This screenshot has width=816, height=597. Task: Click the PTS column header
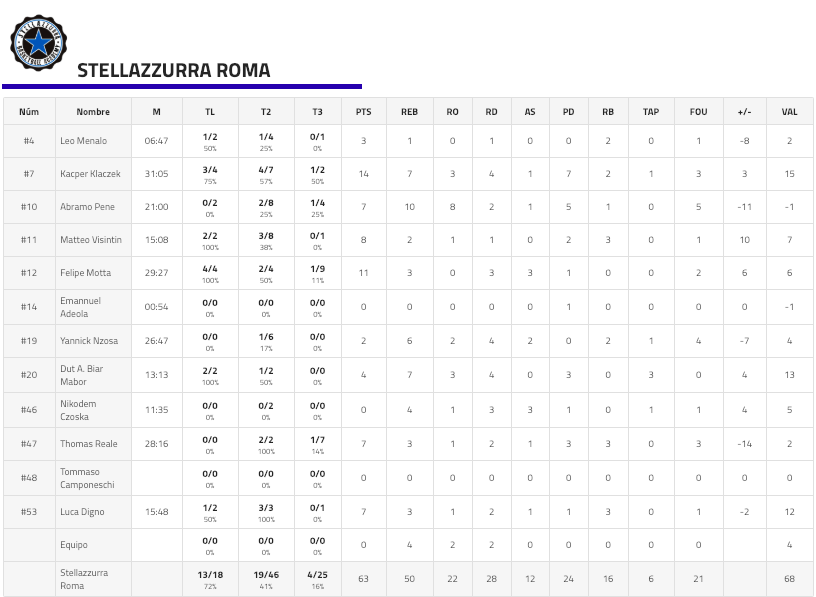[363, 111]
